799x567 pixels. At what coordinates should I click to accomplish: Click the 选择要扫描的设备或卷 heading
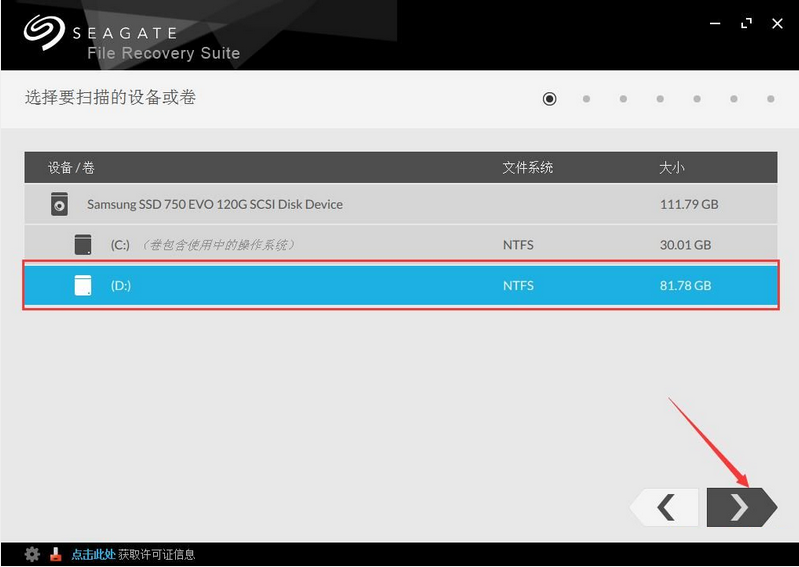(111, 97)
